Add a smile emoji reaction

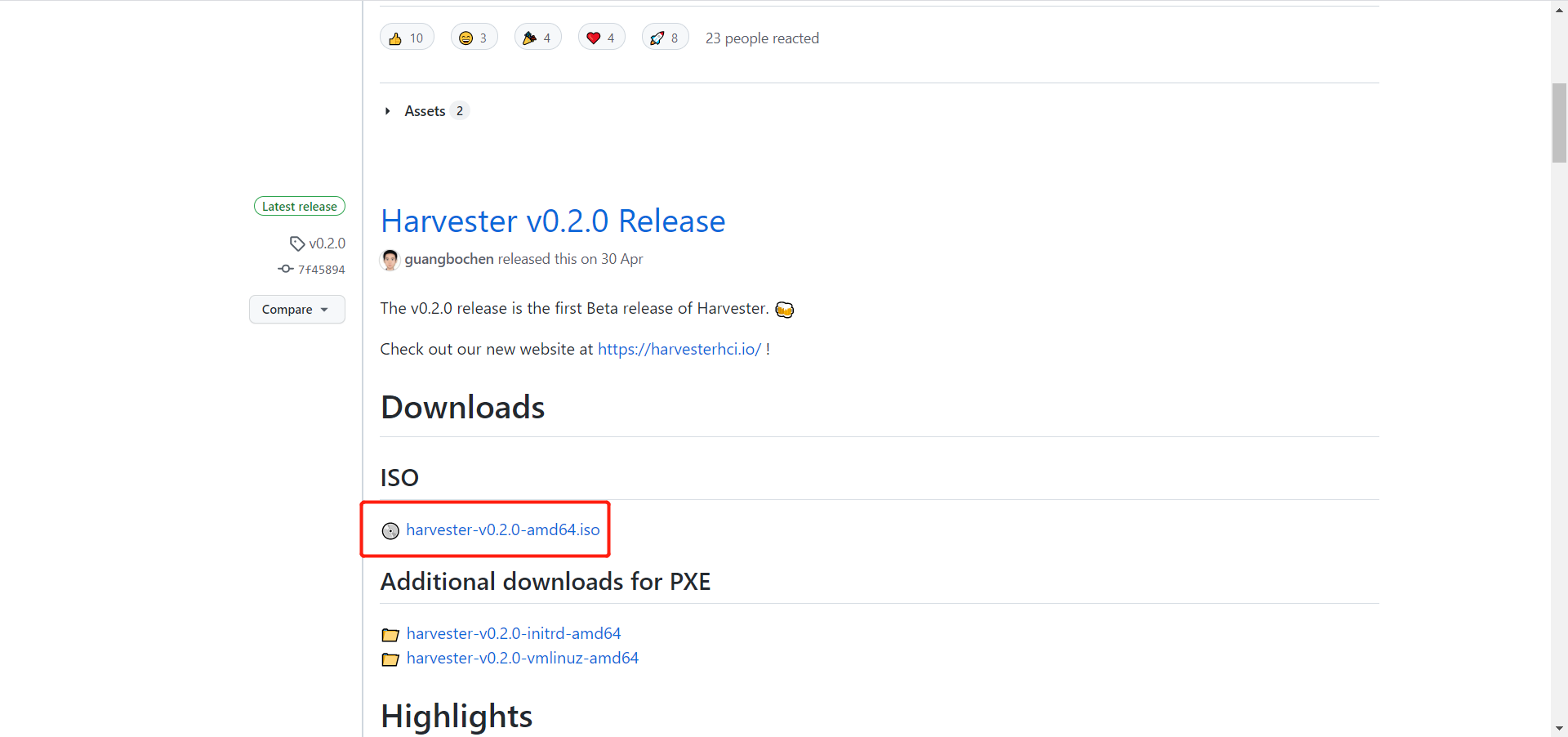coord(474,38)
